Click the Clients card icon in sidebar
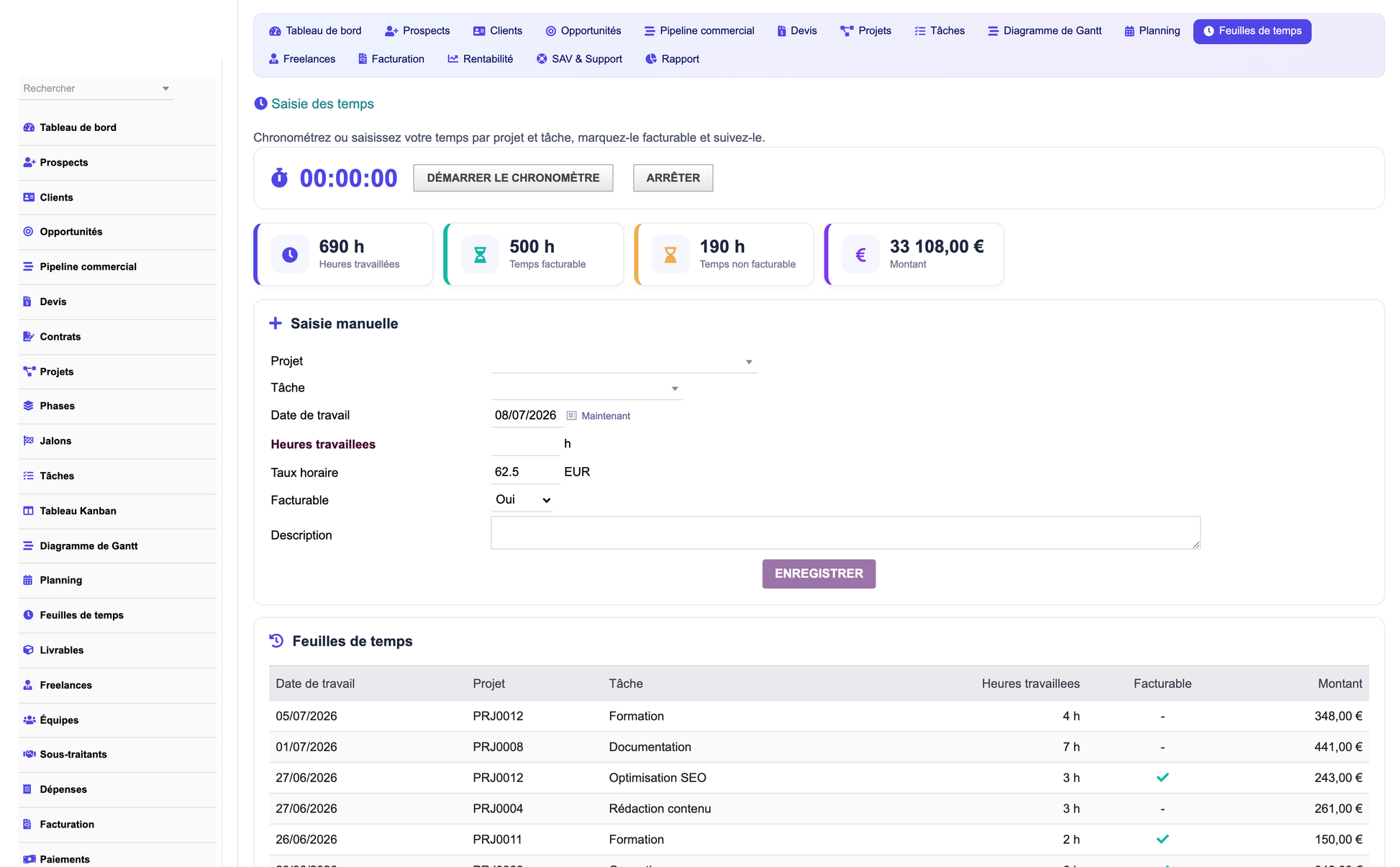Image resolution: width=1400 pixels, height=867 pixels. 29,197
